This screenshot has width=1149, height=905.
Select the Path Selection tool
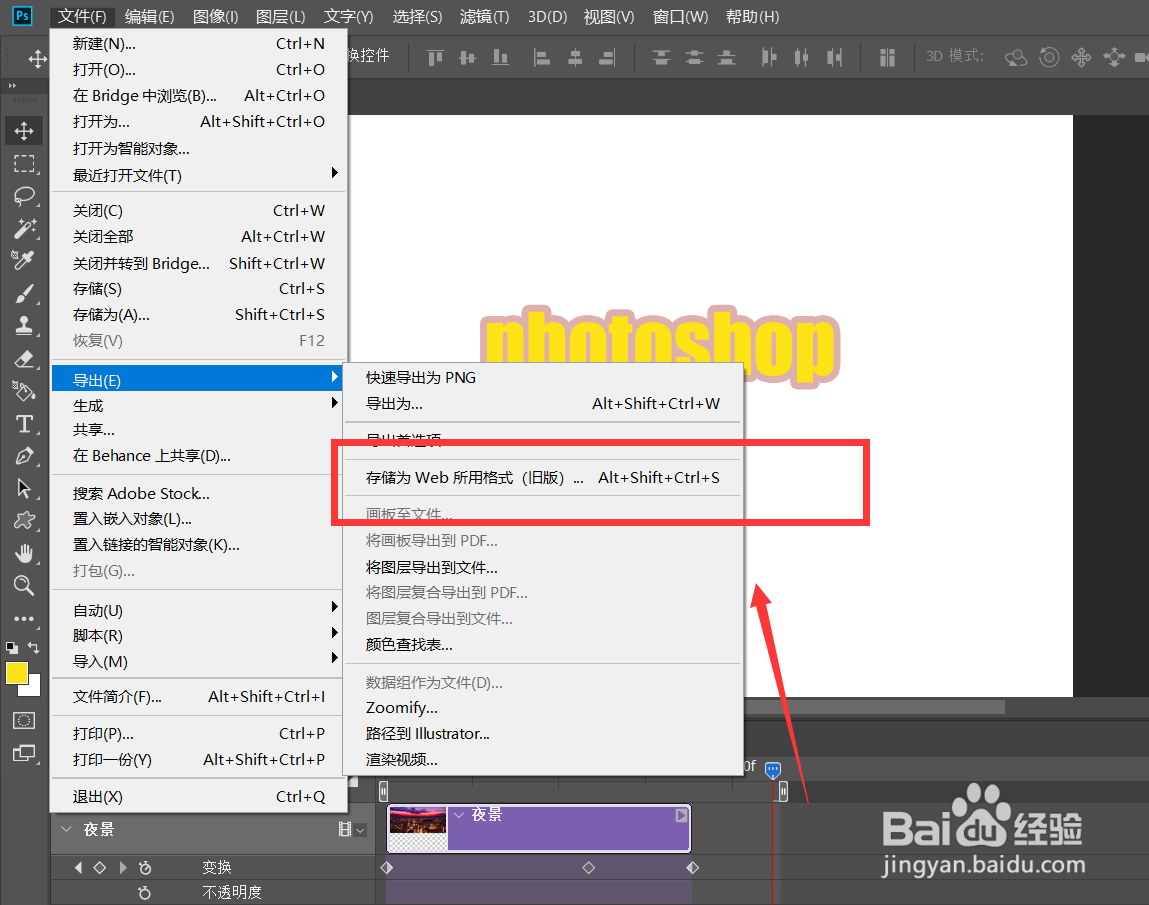pyautogui.click(x=24, y=488)
